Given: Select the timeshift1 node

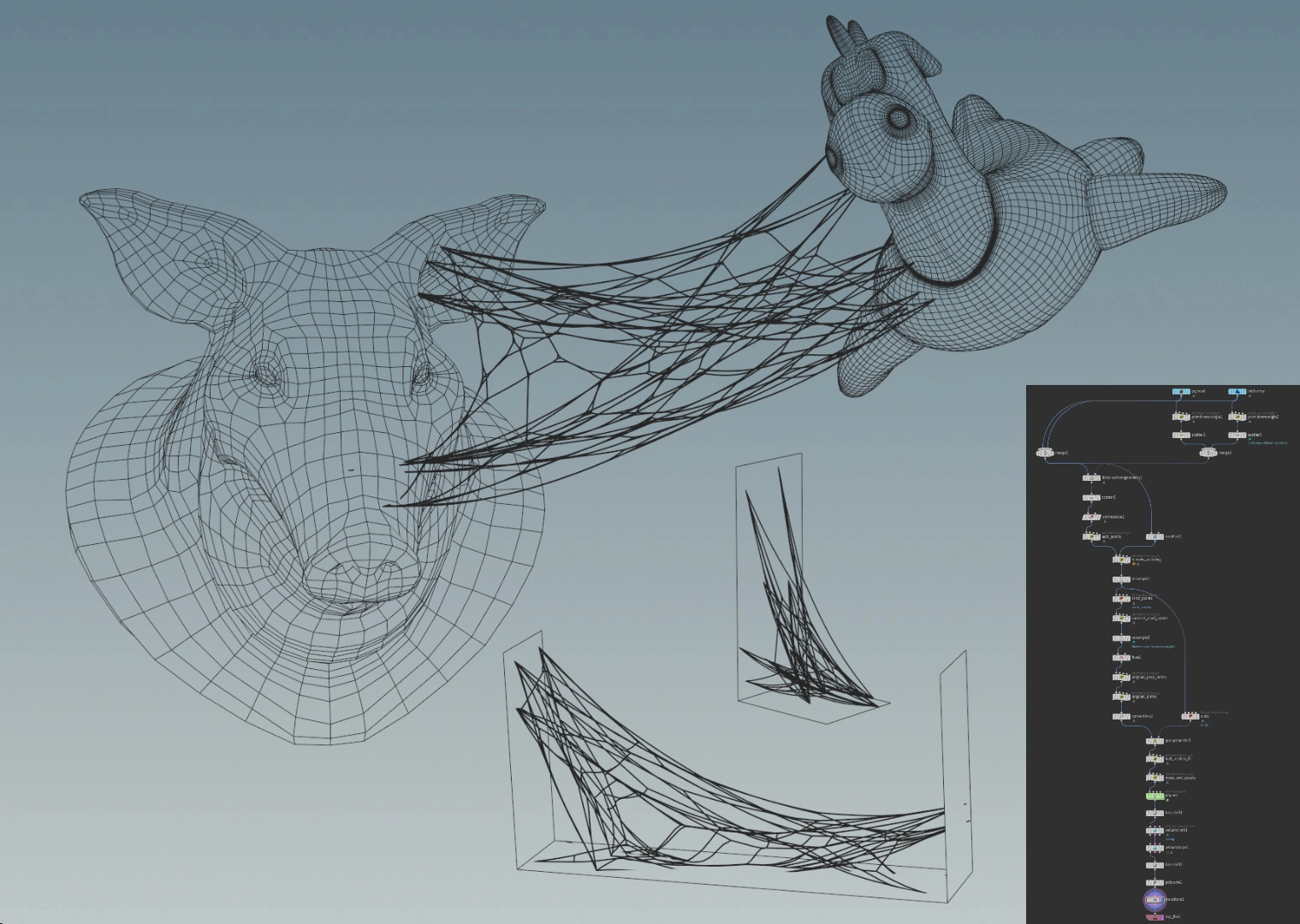Looking at the screenshot, I should coord(1155,813).
